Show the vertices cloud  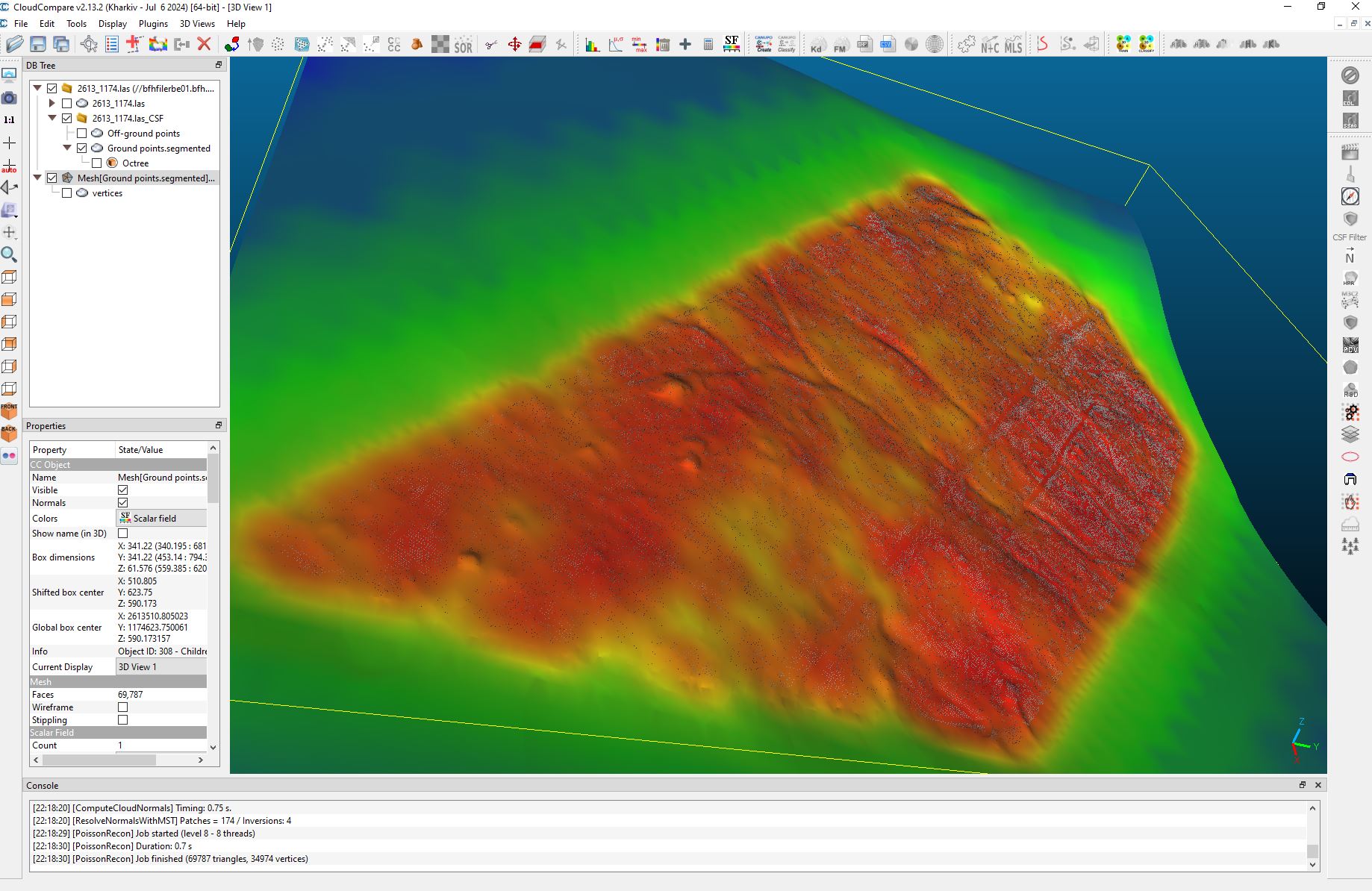pyautogui.click(x=66, y=193)
